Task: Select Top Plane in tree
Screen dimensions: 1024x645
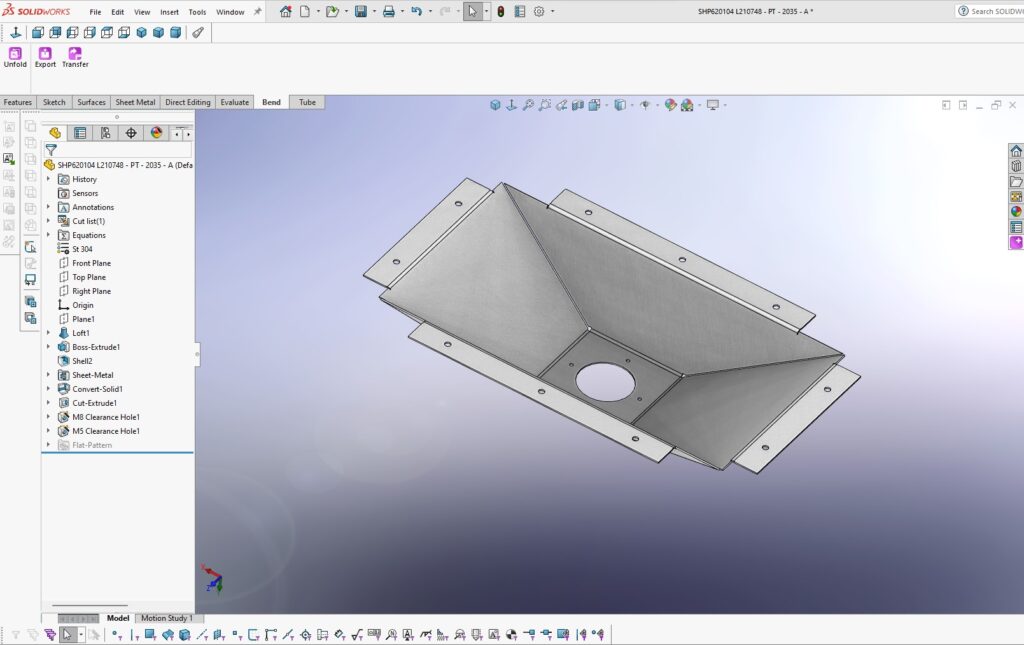Action: (89, 277)
